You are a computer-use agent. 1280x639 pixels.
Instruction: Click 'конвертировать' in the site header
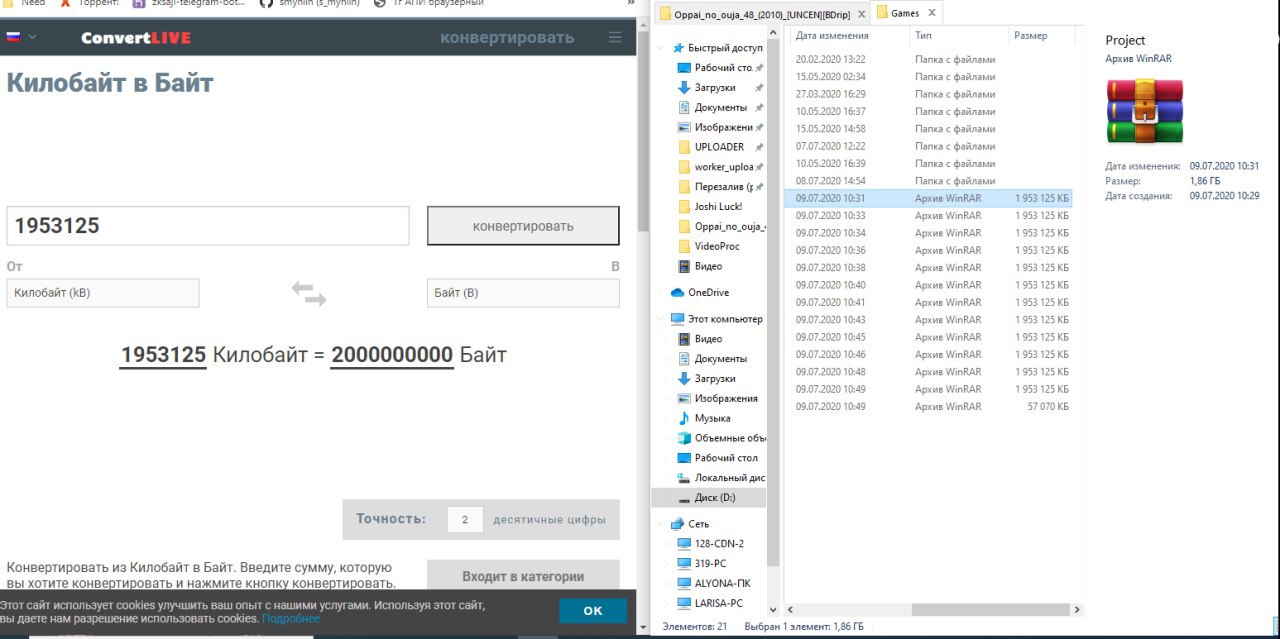tap(507, 37)
